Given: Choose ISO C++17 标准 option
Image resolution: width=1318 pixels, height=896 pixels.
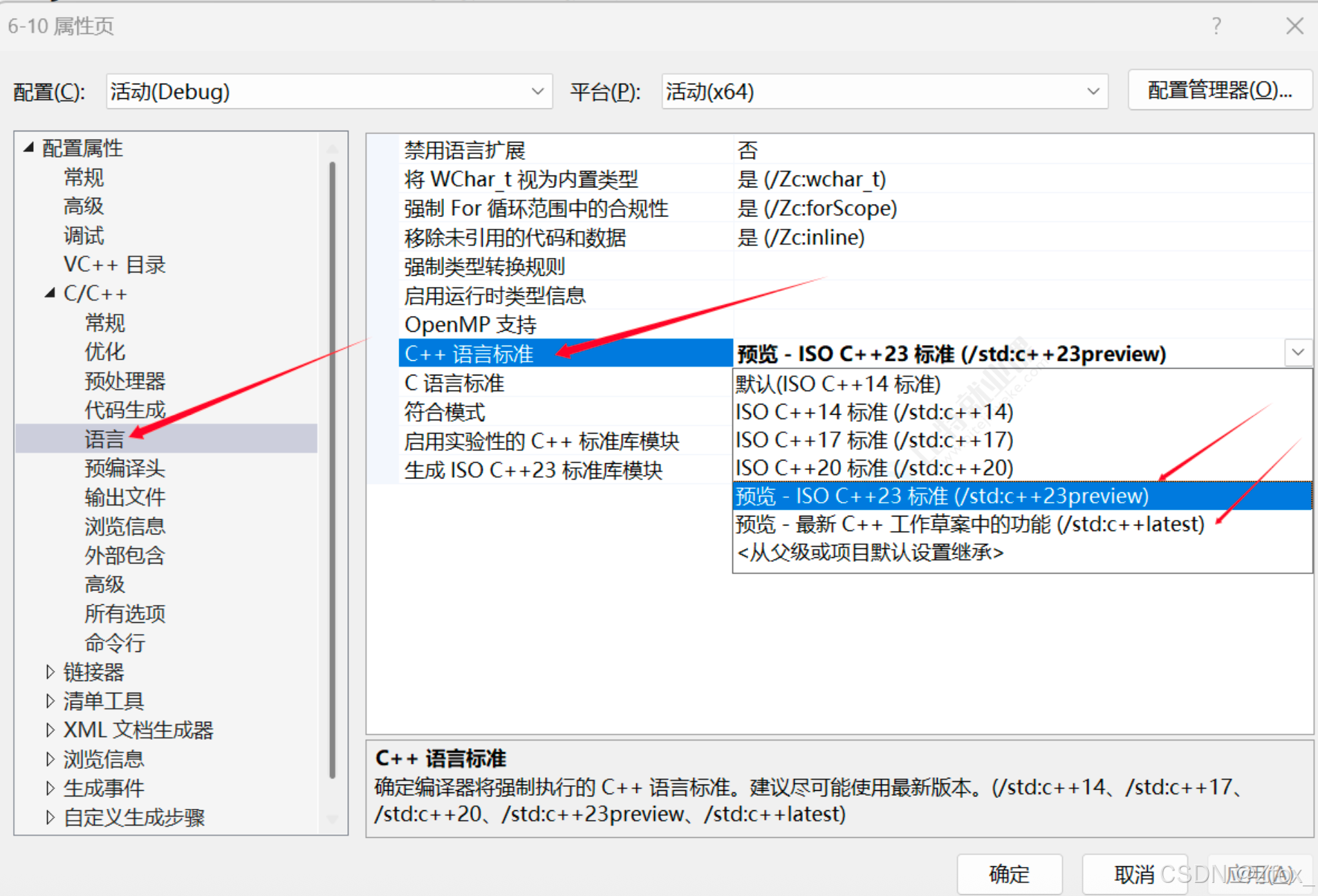Looking at the screenshot, I should point(1022,440).
